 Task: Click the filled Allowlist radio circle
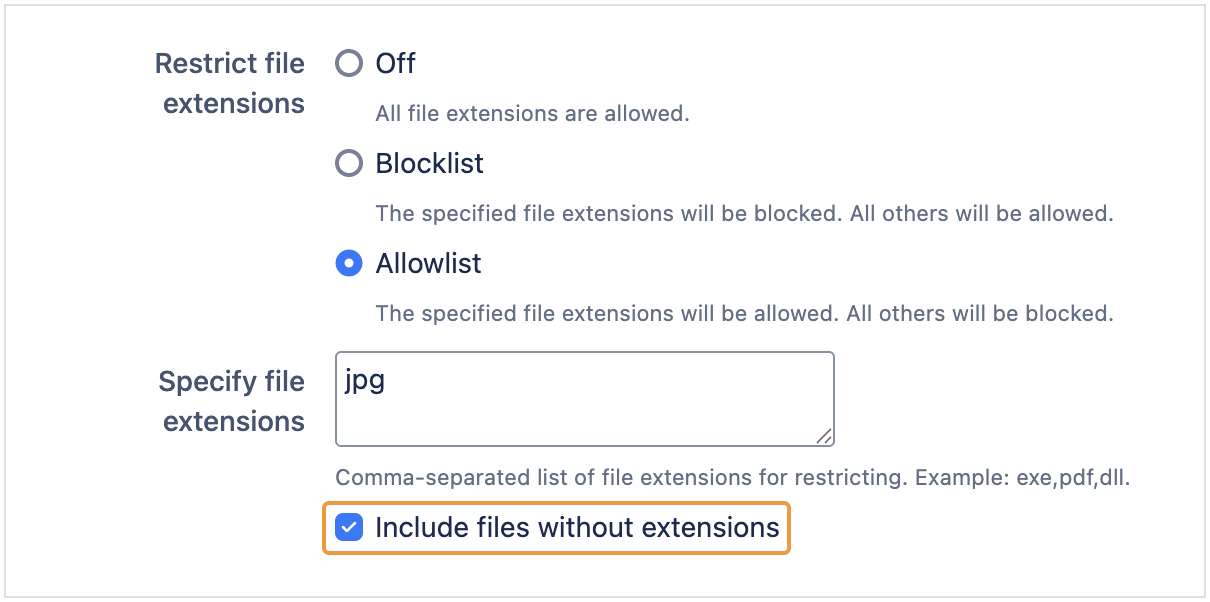348,263
